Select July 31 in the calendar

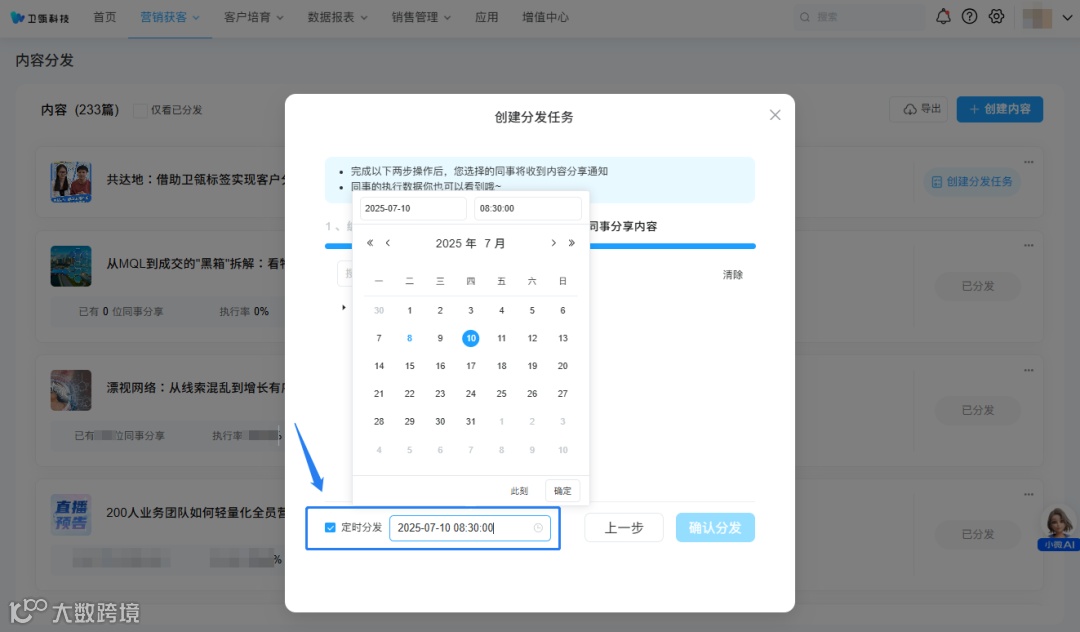pos(470,421)
